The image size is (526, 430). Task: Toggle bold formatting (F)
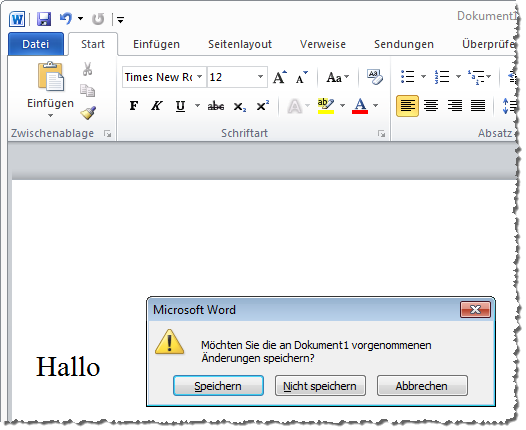click(x=134, y=106)
